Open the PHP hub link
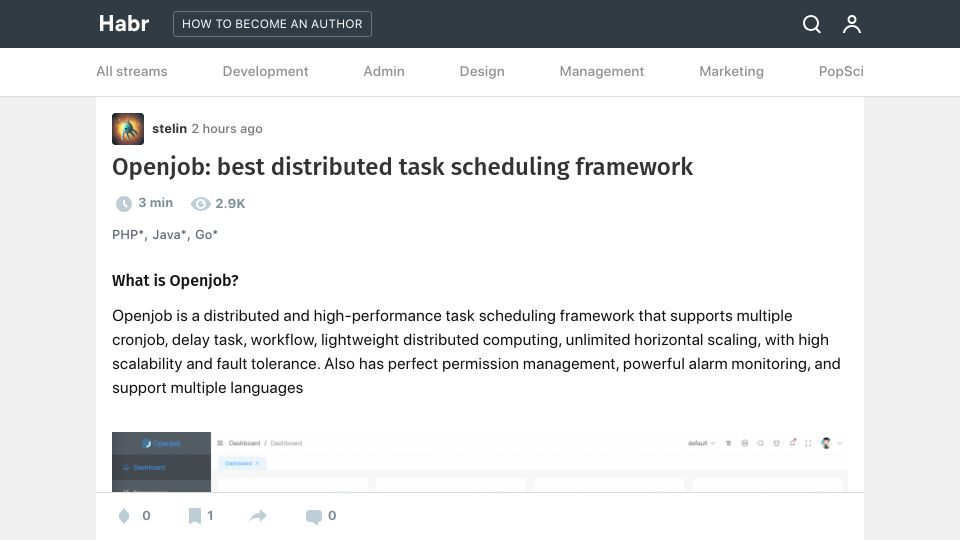Image resolution: width=960 pixels, height=540 pixels. (128, 234)
